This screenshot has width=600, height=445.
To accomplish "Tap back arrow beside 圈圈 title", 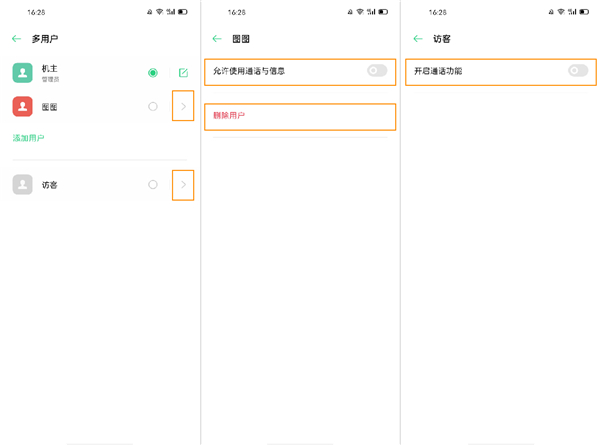I will click(217, 39).
